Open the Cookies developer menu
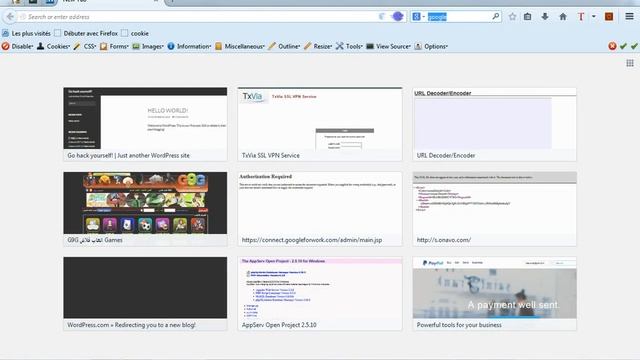640x360 pixels. click(53, 47)
